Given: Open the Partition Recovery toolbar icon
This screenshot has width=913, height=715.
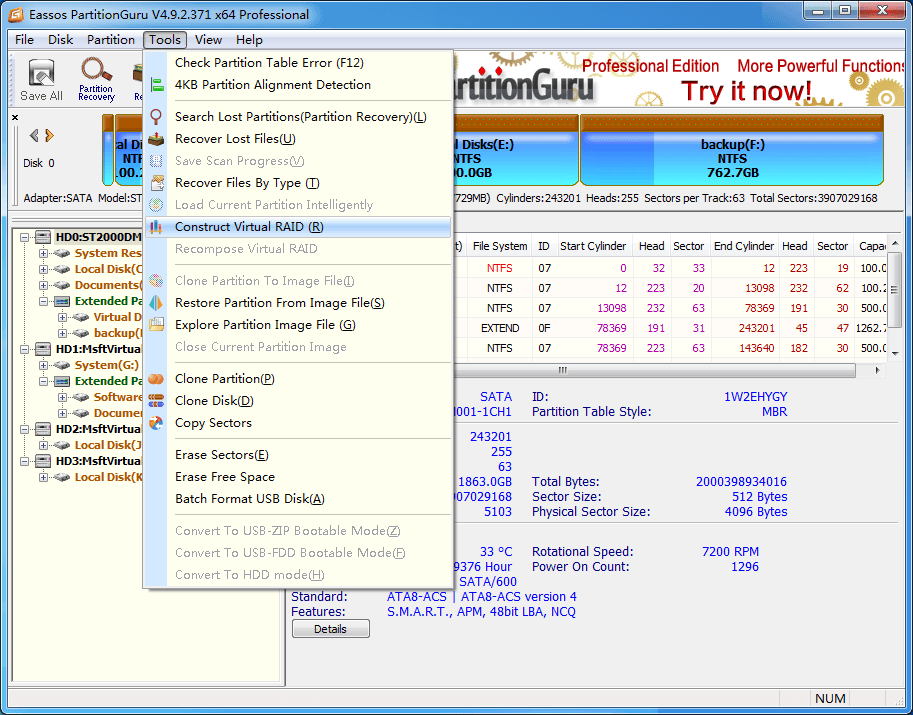Looking at the screenshot, I should tap(97, 80).
